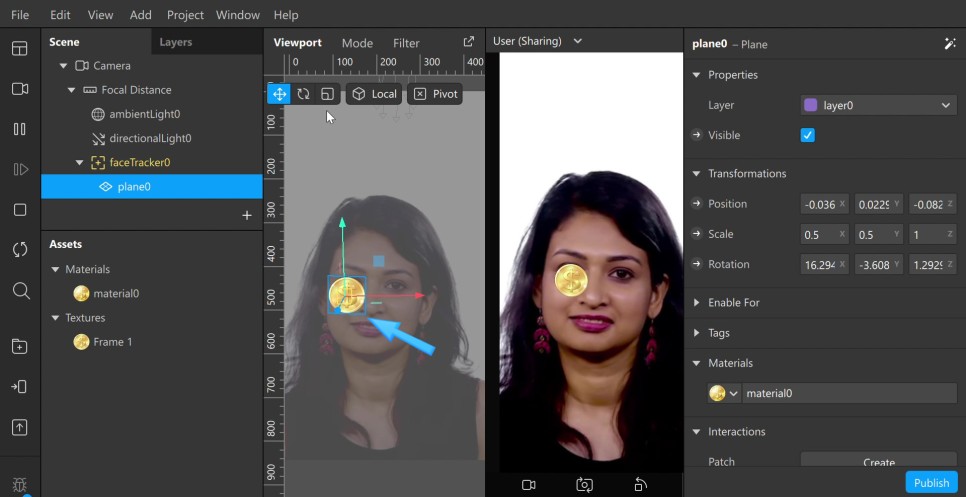Toggle the Pivot button in viewport
966x497 pixels.
click(x=435, y=94)
